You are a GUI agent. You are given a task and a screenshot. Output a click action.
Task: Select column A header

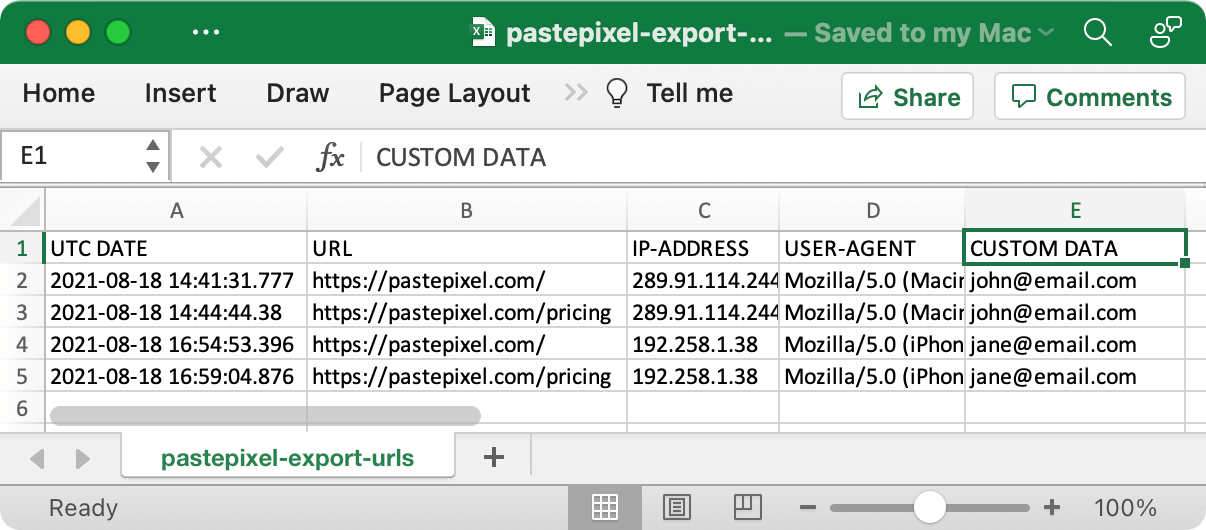pyautogui.click(x=176, y=211)
